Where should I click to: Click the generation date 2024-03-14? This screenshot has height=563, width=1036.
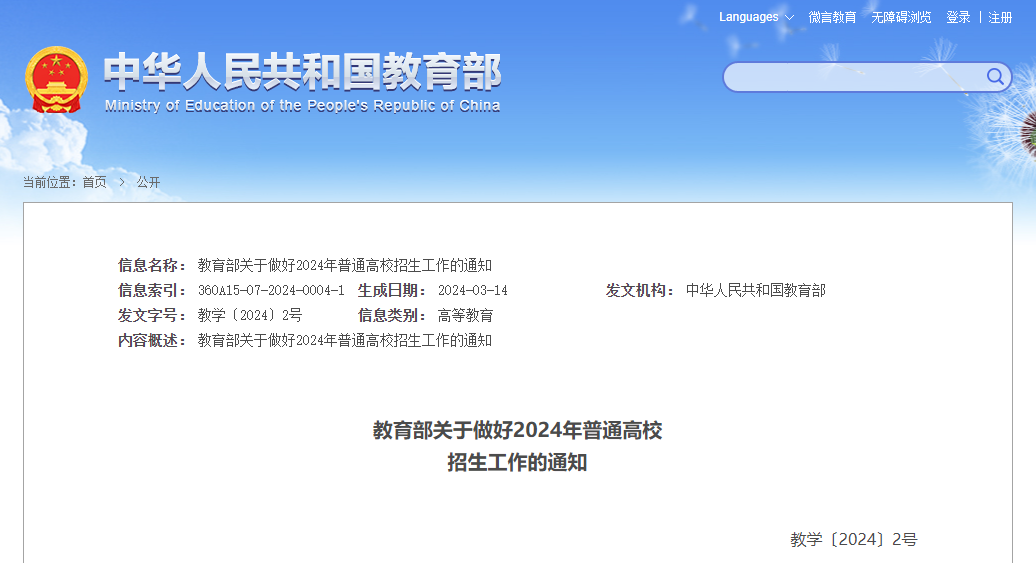472,290
